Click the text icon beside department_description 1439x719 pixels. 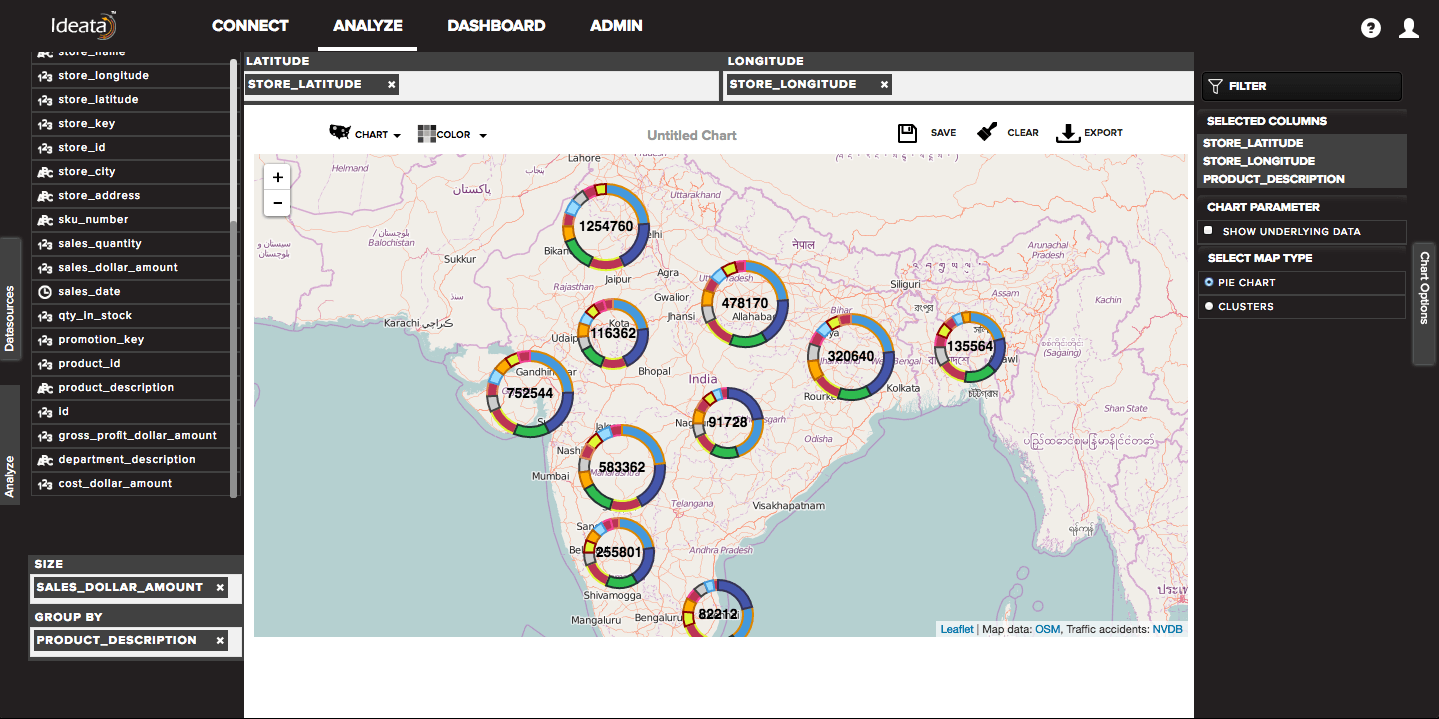45,460
